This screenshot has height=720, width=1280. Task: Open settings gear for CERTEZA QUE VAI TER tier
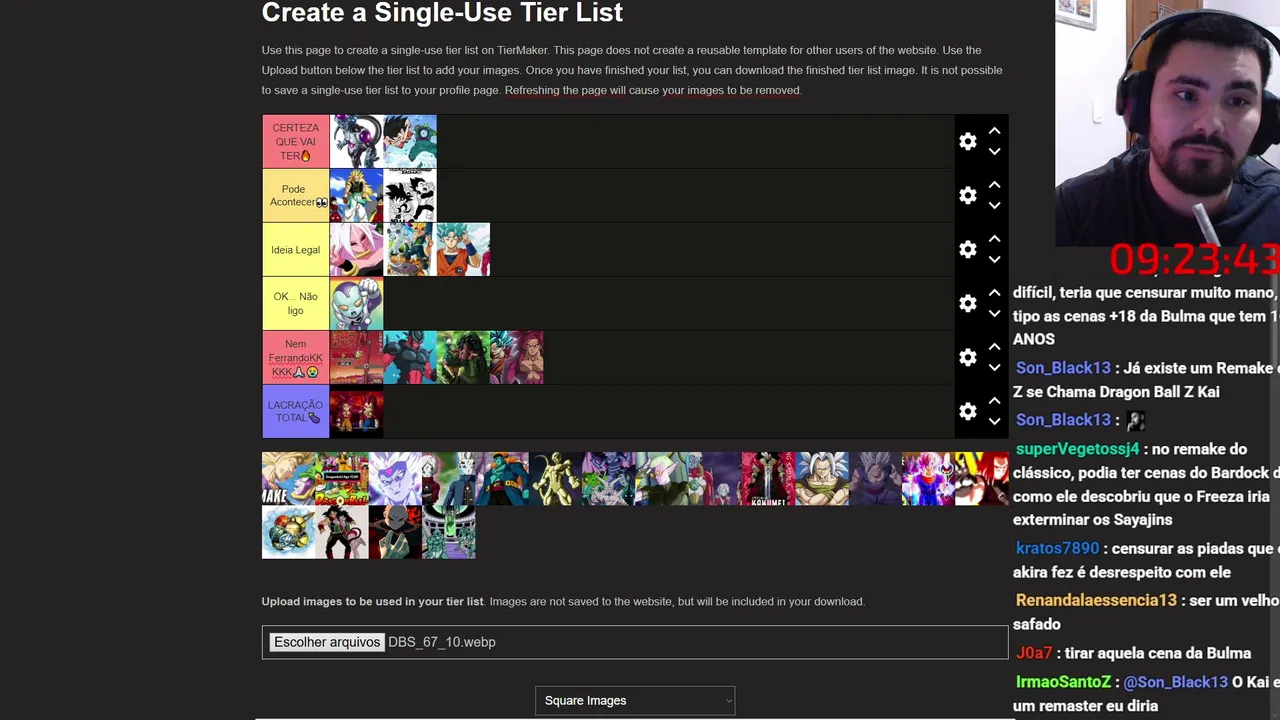pos(967,142)
